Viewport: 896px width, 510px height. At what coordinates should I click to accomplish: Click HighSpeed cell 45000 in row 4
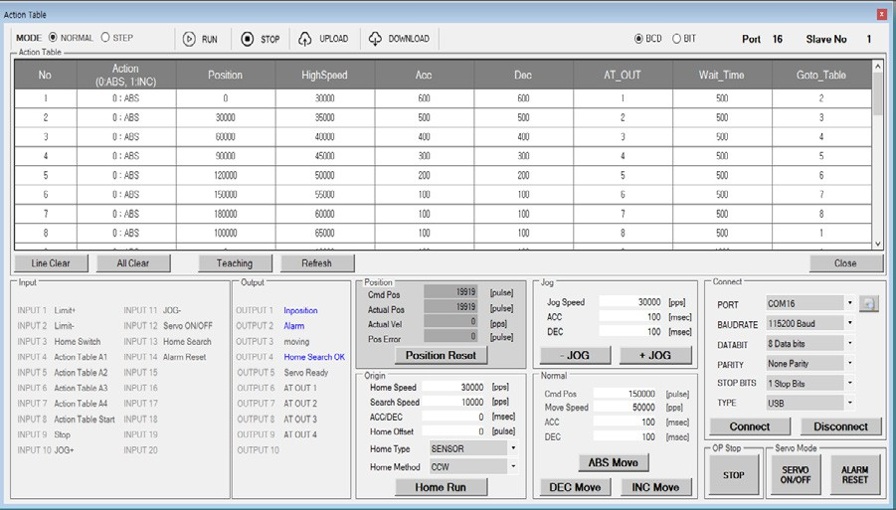325,156
